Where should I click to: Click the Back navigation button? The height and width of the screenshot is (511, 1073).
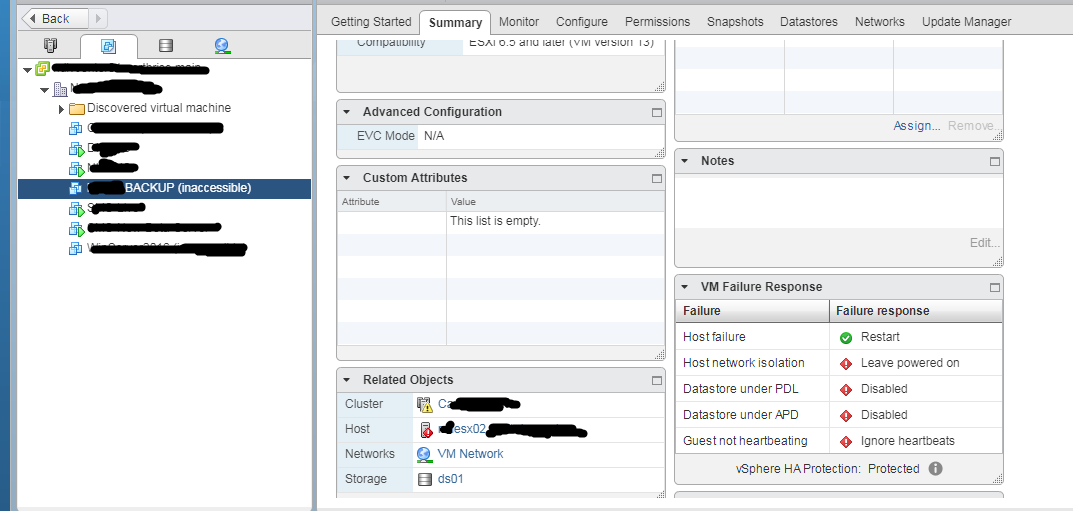(55, 18)
